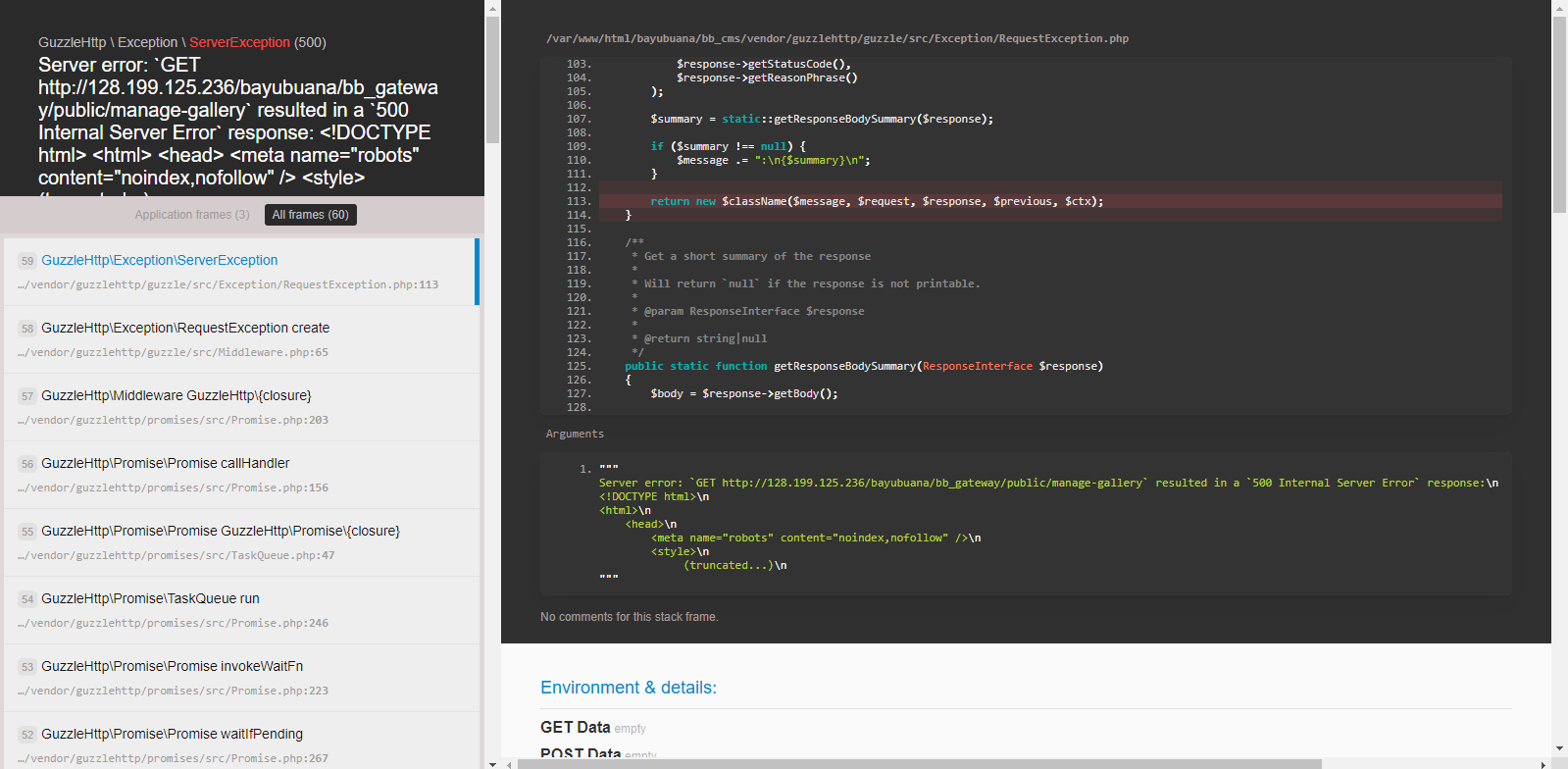Open frame 53 Promise invokeWaitFn

click(x=173, y=666)
